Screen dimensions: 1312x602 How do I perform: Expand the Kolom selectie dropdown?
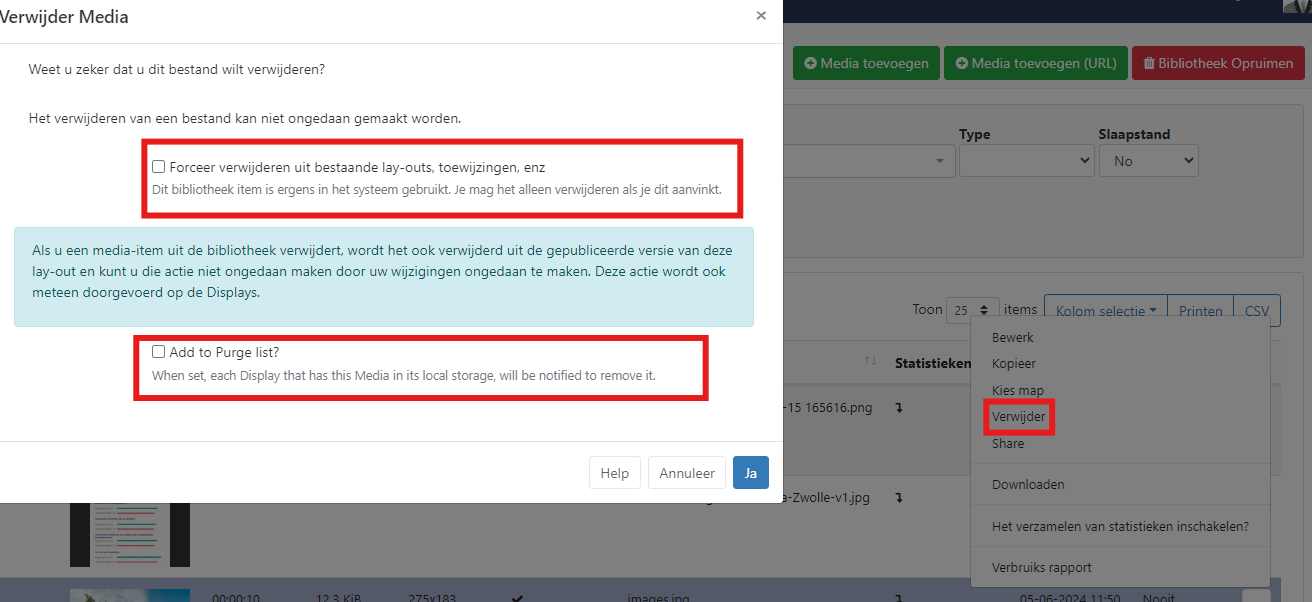(1105, 311)
